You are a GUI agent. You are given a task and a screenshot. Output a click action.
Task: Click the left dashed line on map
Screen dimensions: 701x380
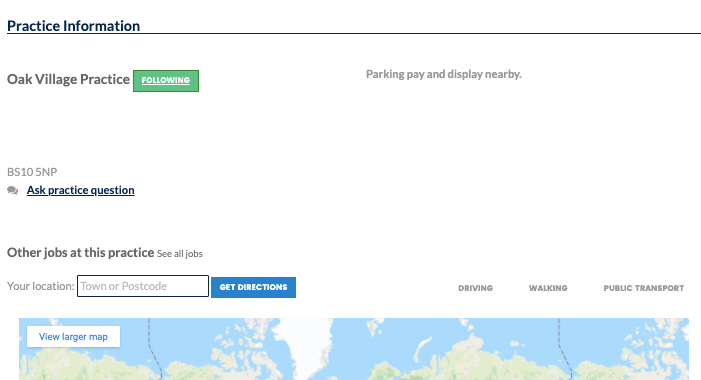tap(154, 349)
